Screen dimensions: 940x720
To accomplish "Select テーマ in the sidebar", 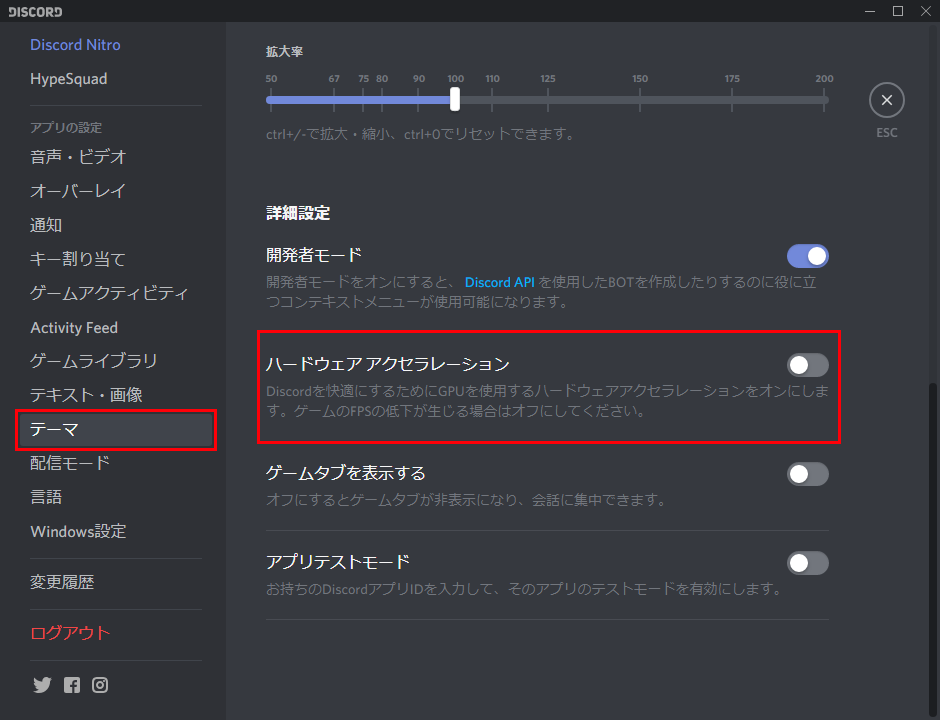I will coord(116,430).
